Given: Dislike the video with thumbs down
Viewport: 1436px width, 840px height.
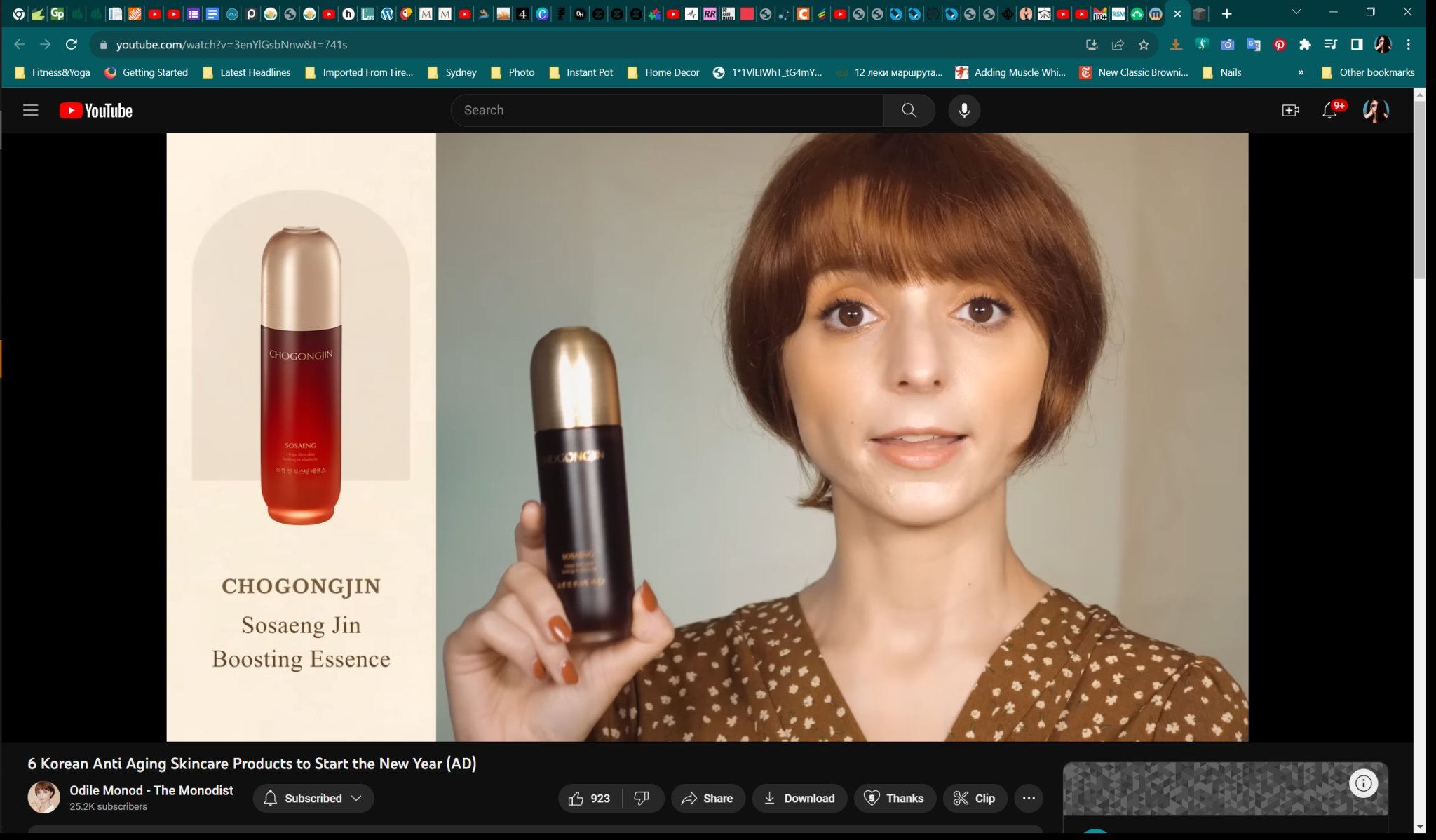Looking at the screenshot, I should (x=642, y=798).
